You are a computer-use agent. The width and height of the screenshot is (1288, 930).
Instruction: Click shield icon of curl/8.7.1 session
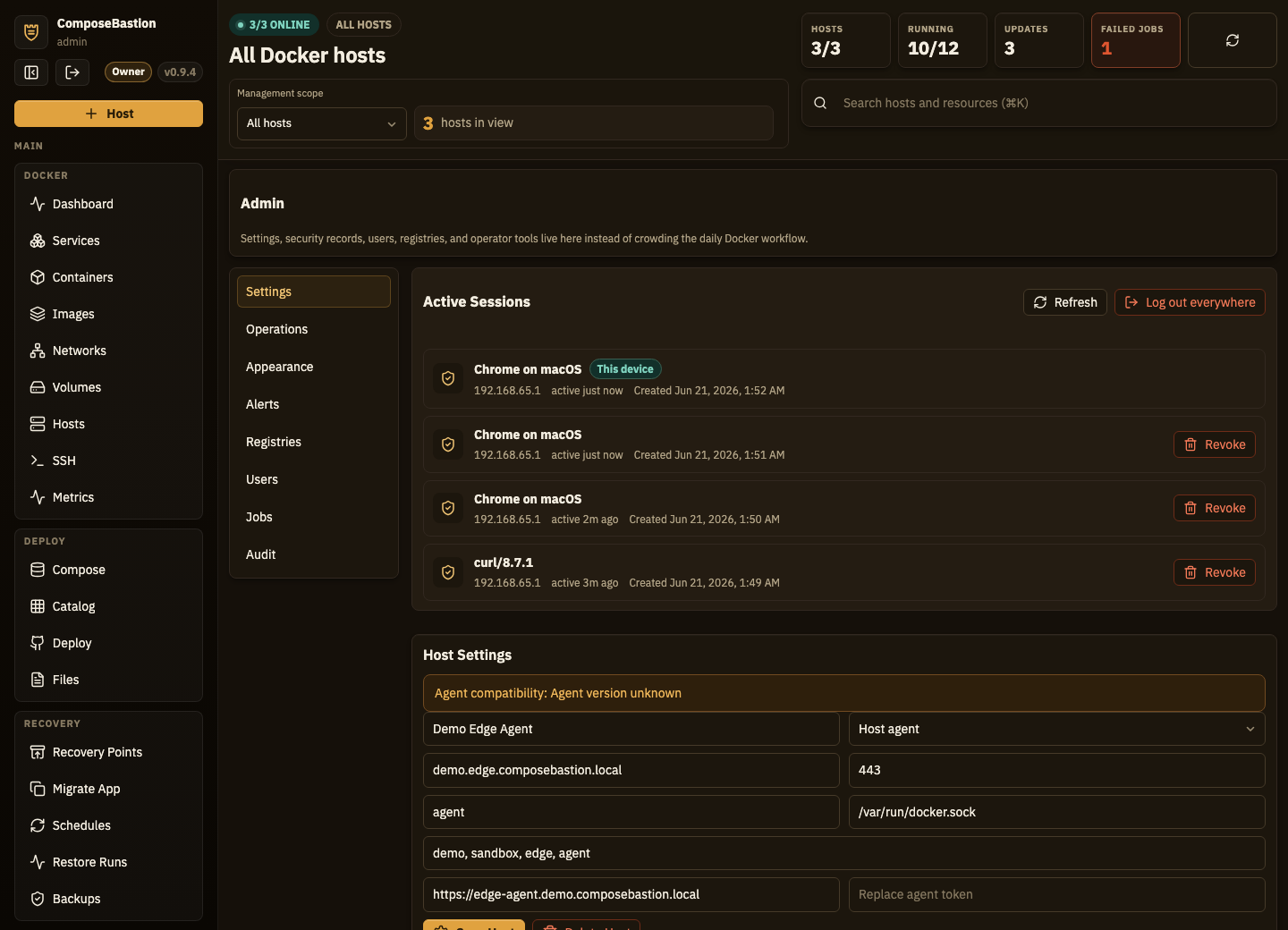pyautogui.click(x=448, y=572)
